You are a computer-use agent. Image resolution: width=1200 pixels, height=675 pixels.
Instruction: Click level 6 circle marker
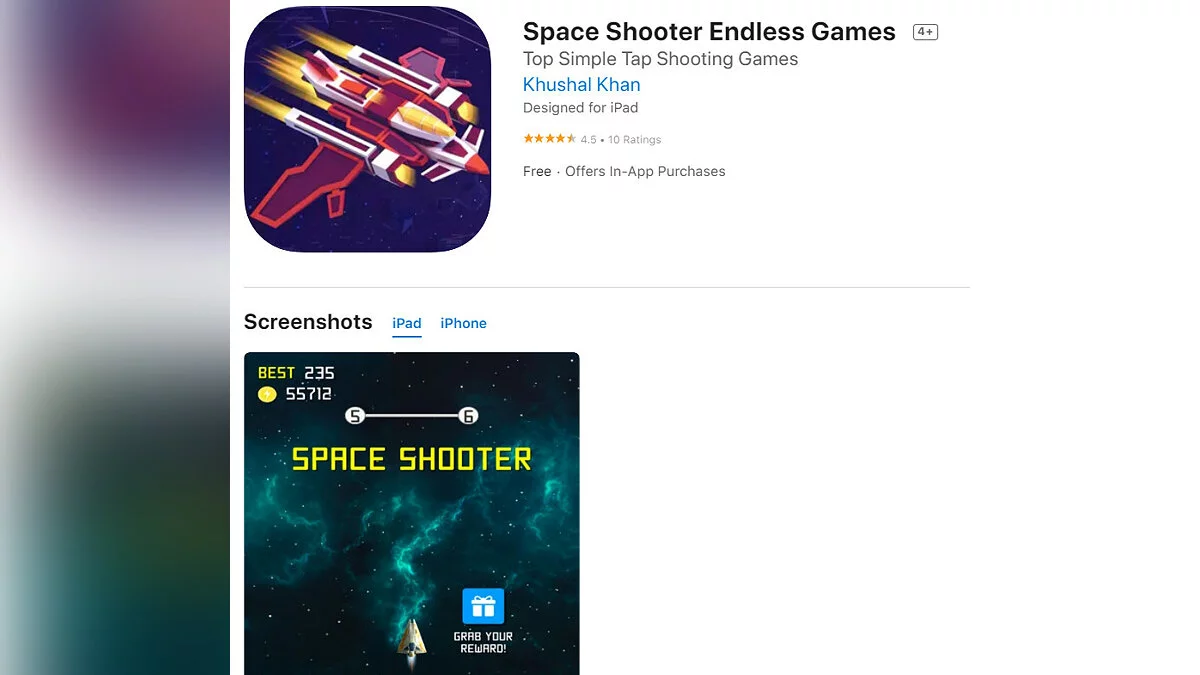point(468,416)
